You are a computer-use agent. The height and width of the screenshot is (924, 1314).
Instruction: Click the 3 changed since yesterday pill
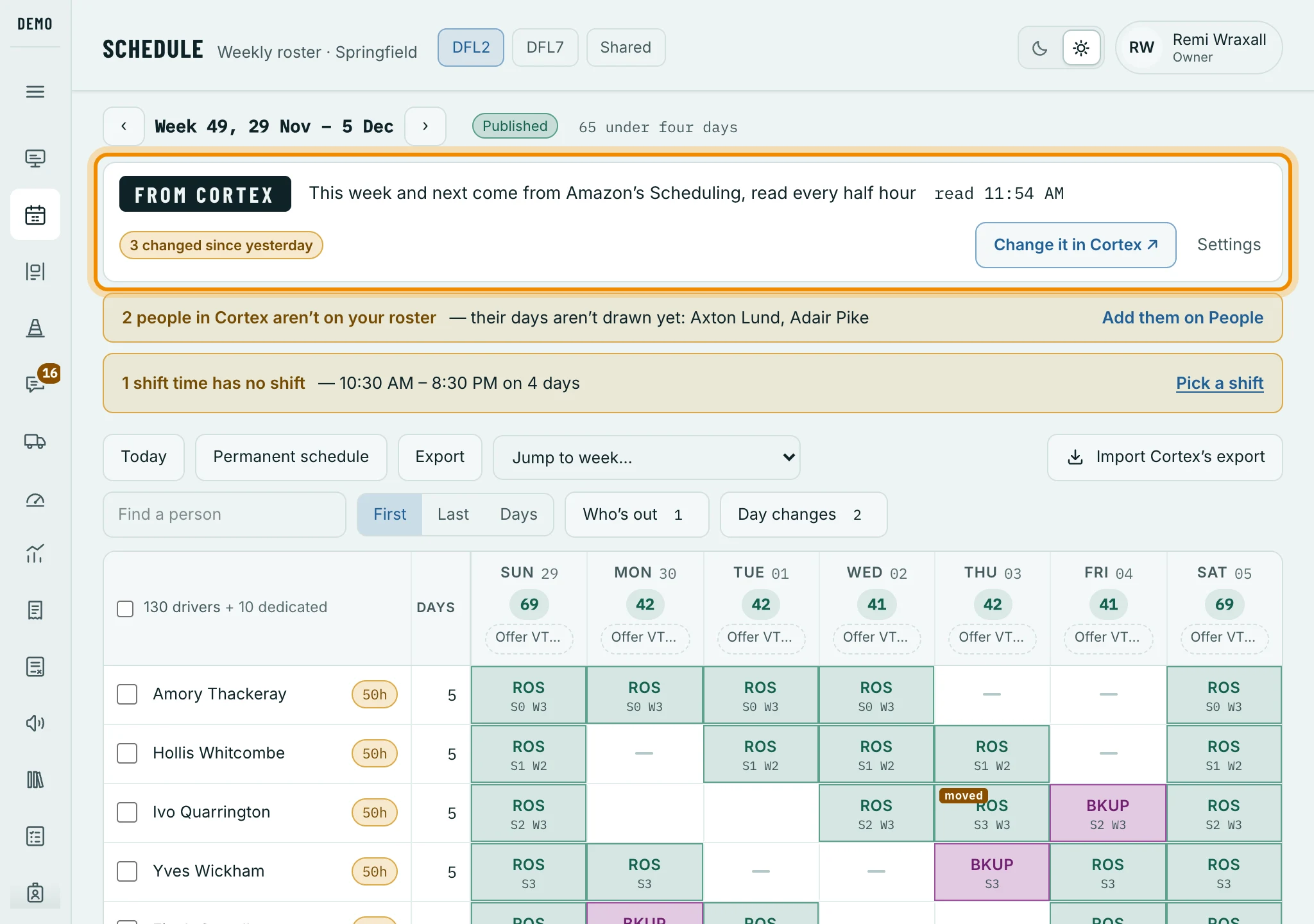click(221, 245)
